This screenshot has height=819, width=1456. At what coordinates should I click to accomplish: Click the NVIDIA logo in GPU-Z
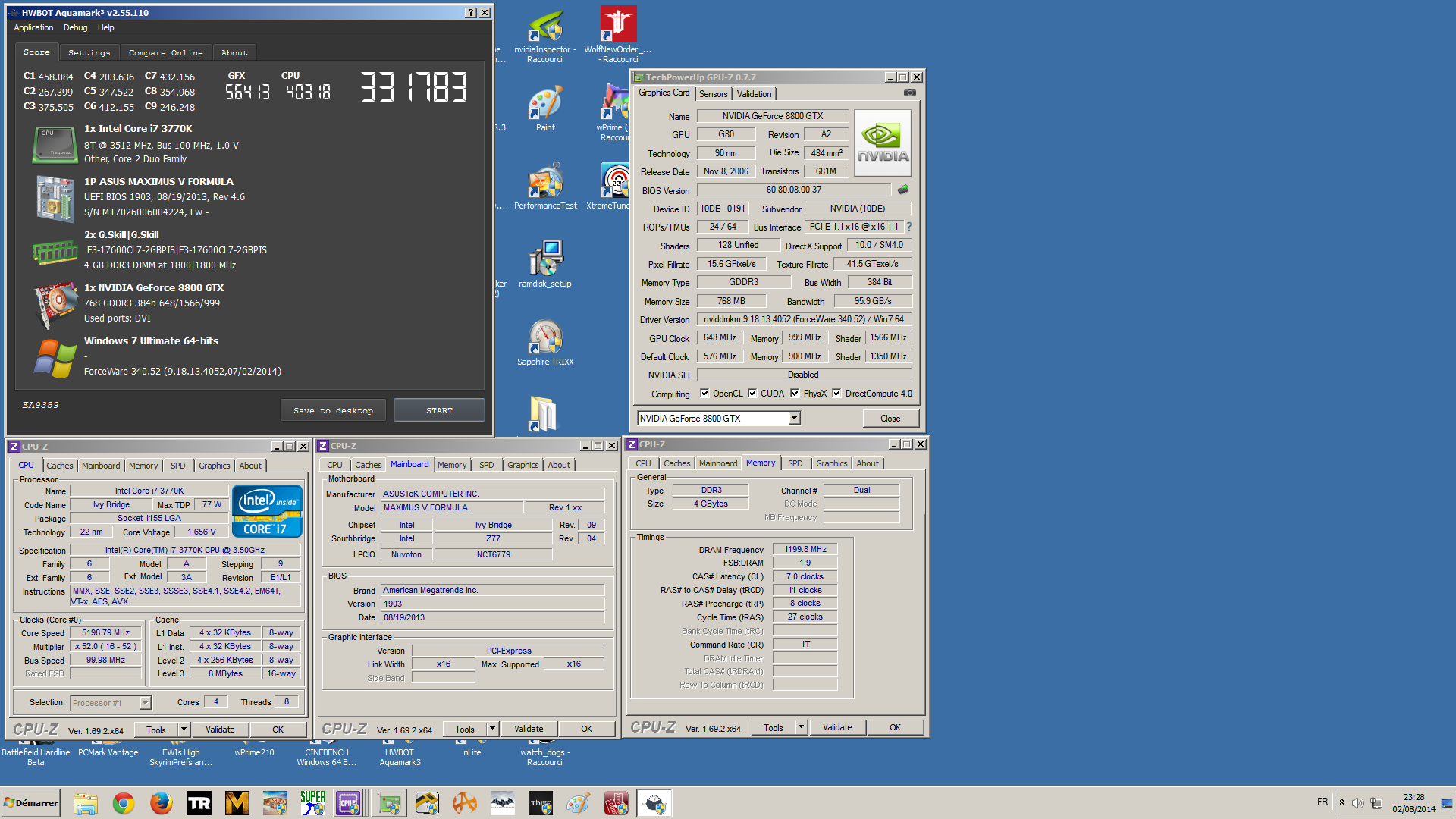click(x=882, y=143)
